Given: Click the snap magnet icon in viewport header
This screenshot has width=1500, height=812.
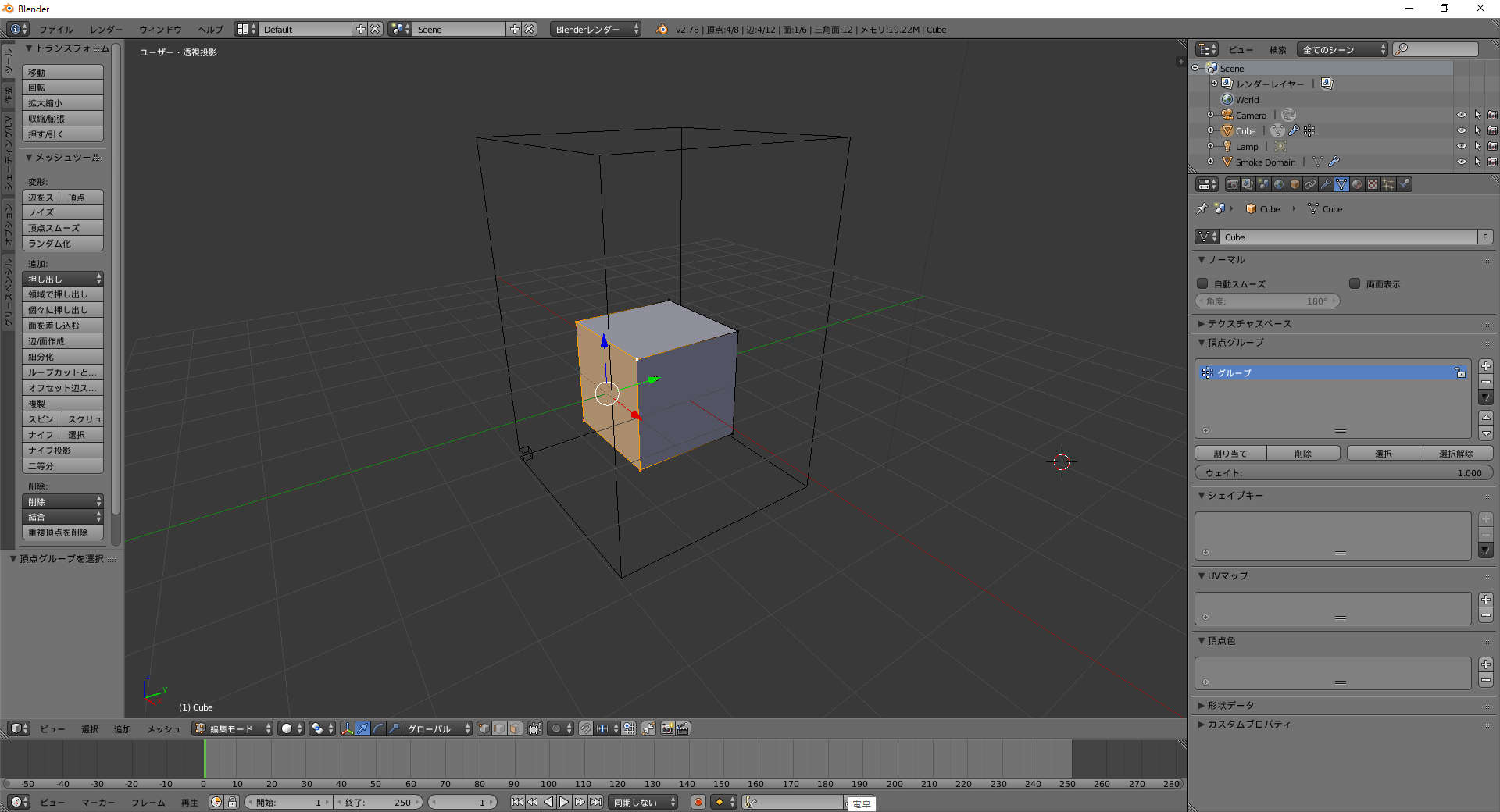Looking at the screenshot, I should click(585, 728).
